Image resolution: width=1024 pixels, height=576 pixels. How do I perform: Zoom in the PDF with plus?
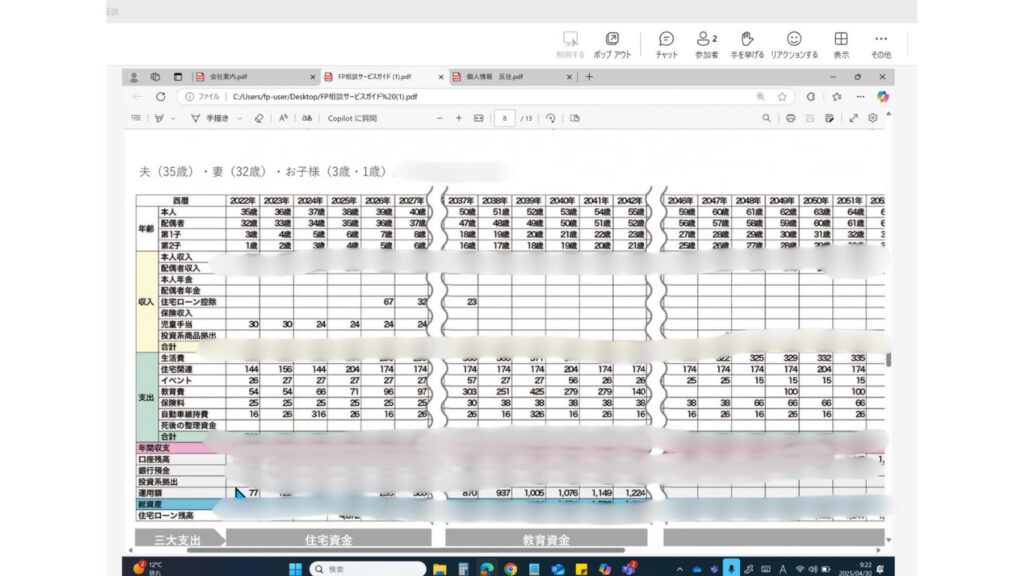[458, 118]
